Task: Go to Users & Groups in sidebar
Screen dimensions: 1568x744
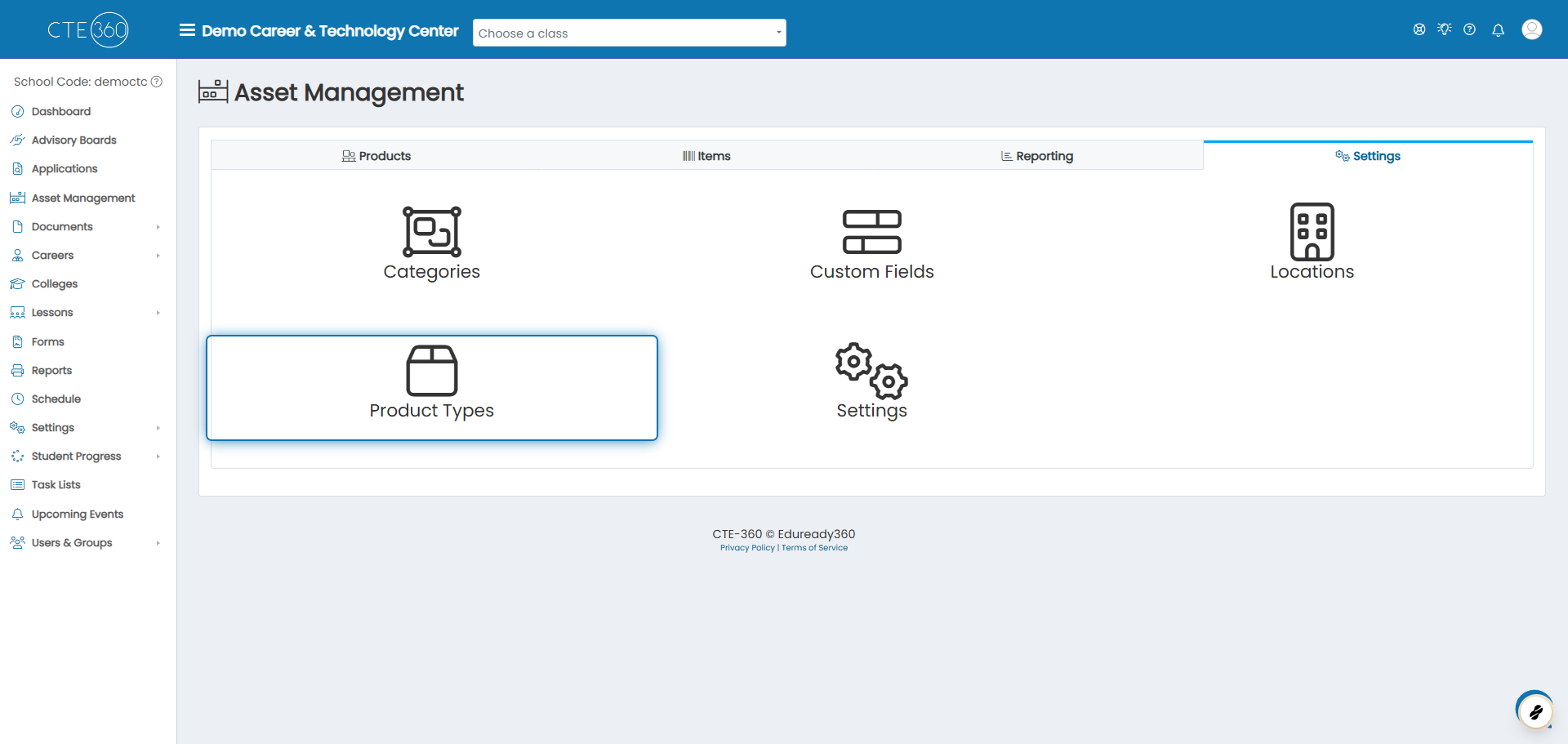Action: (72, 542)
